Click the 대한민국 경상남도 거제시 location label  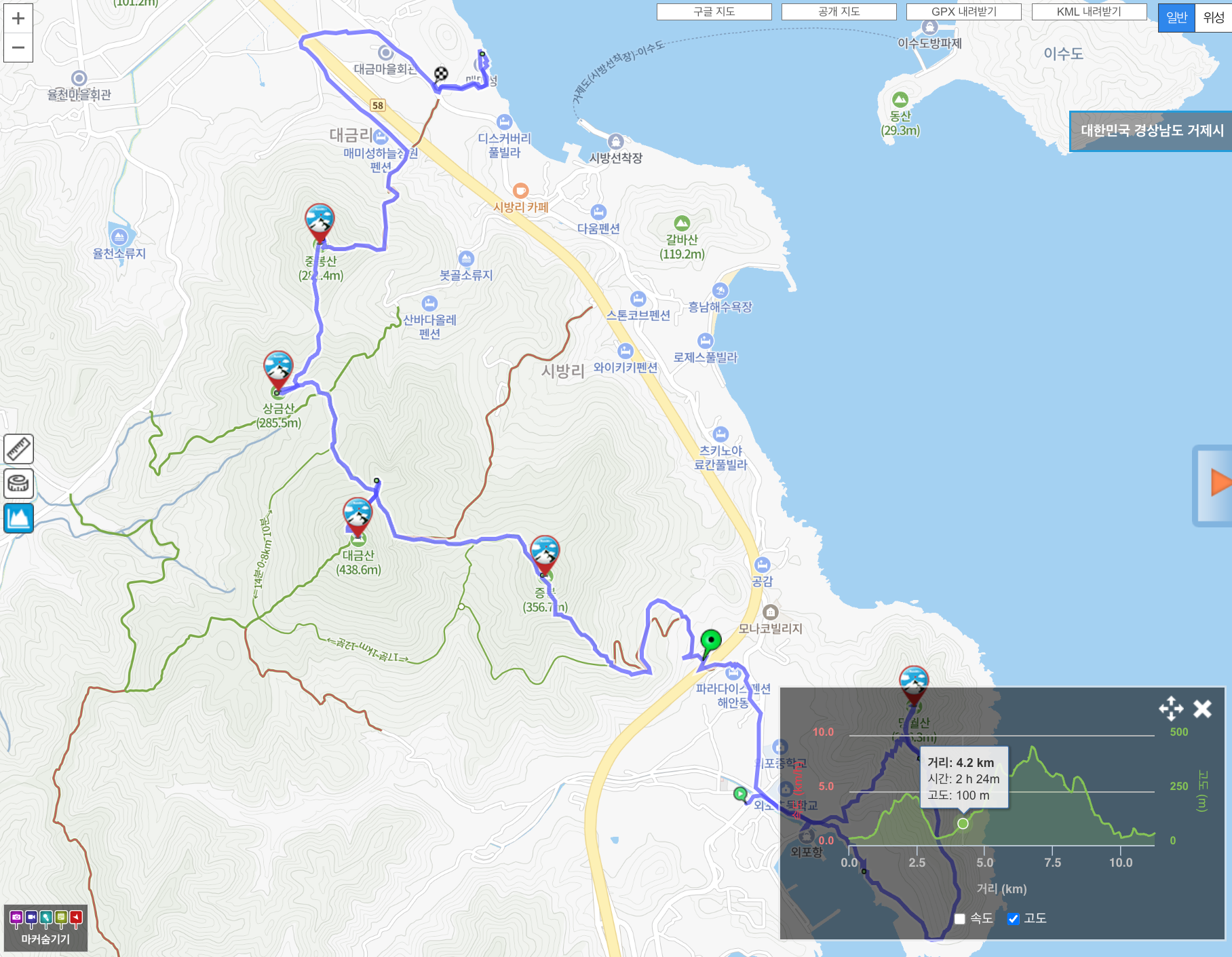(x=1152, y=131)
